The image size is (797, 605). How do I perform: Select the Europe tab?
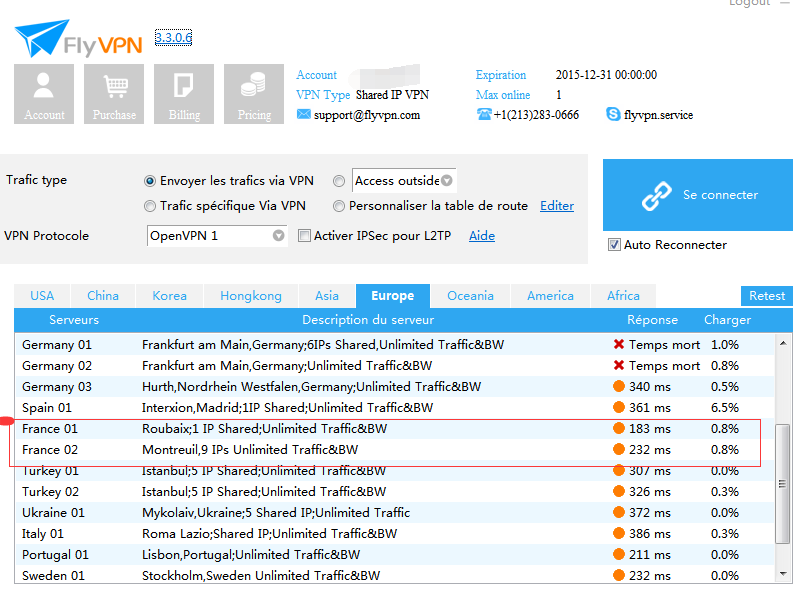click(x=393, y=296)
